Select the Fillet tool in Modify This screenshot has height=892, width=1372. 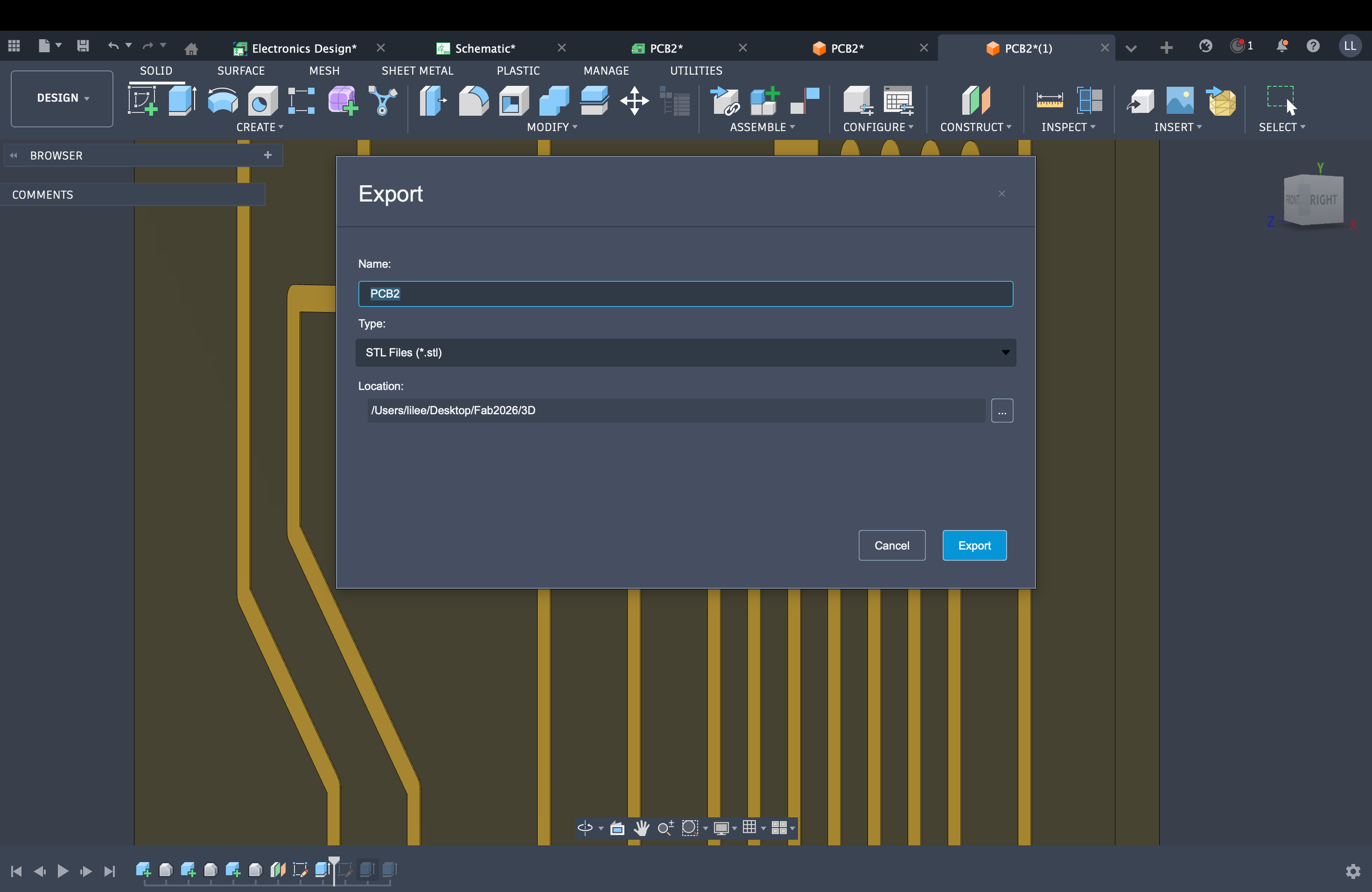(474, 101)
